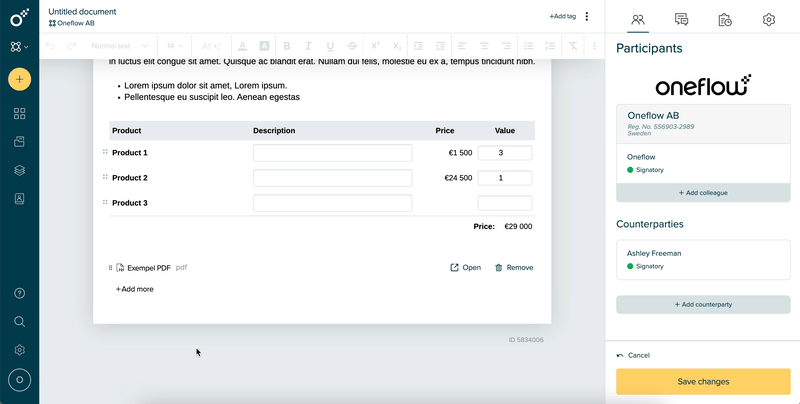Image resolution: width=800 pixels, height=404 pixels.
Task: Click the yellow plus create button
Action: 19,80
